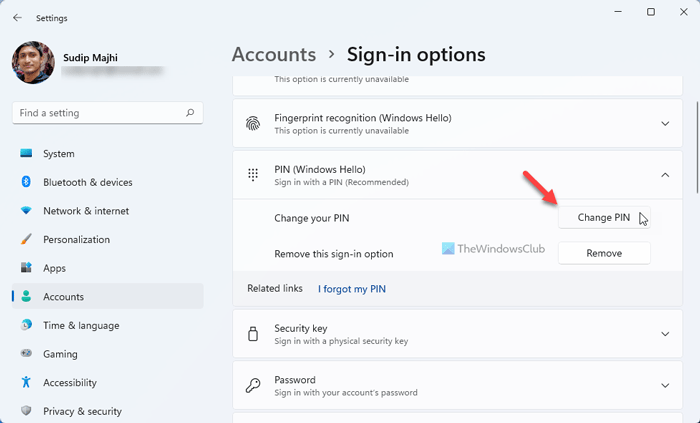Open Privacy & security settings
Image resolution: width=700 pixels, height=423 pixels.
pyautogui.click(x=82, y=411)
